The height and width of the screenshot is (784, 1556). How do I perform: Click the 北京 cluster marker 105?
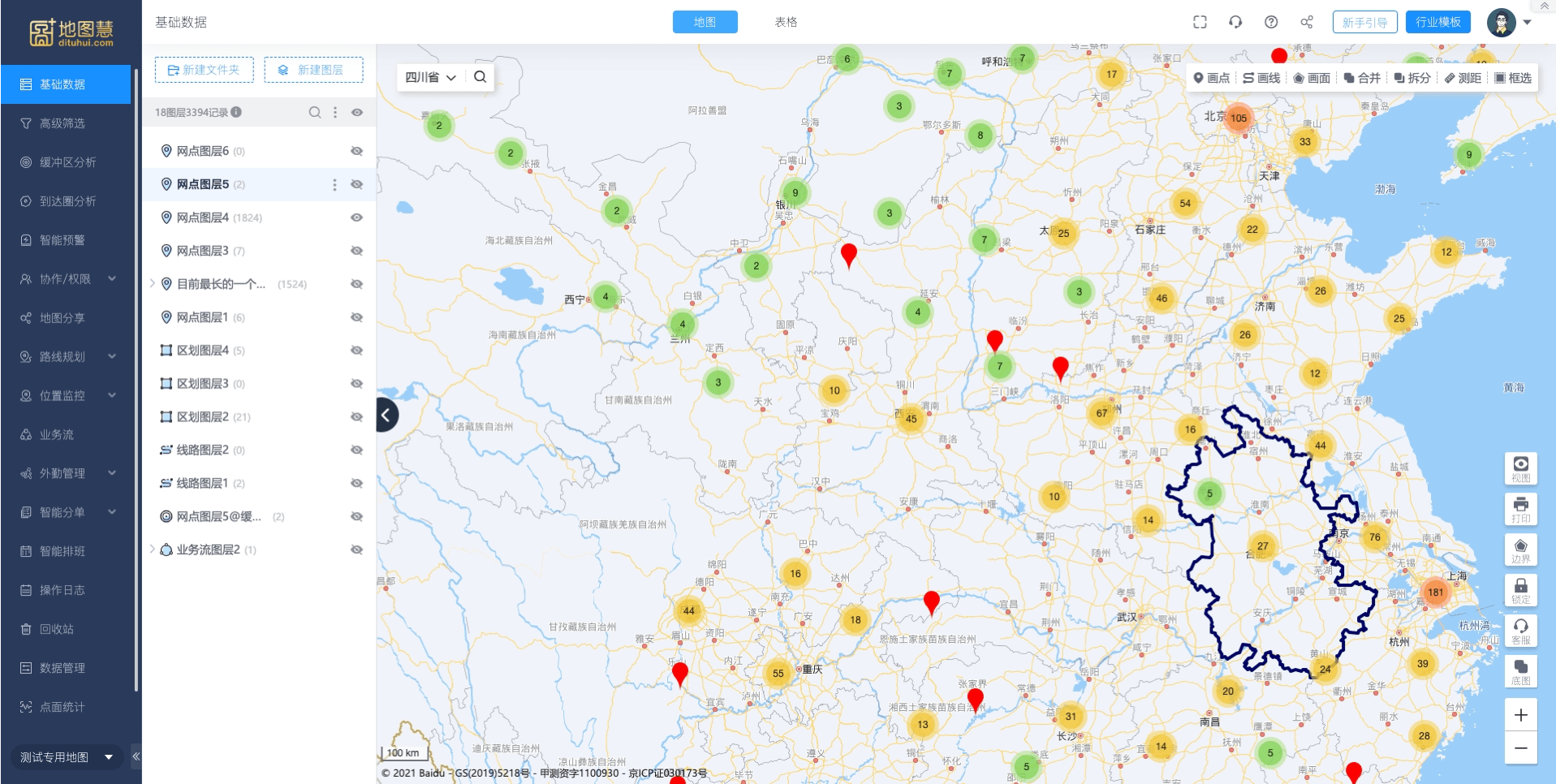tap(1239, 118)
